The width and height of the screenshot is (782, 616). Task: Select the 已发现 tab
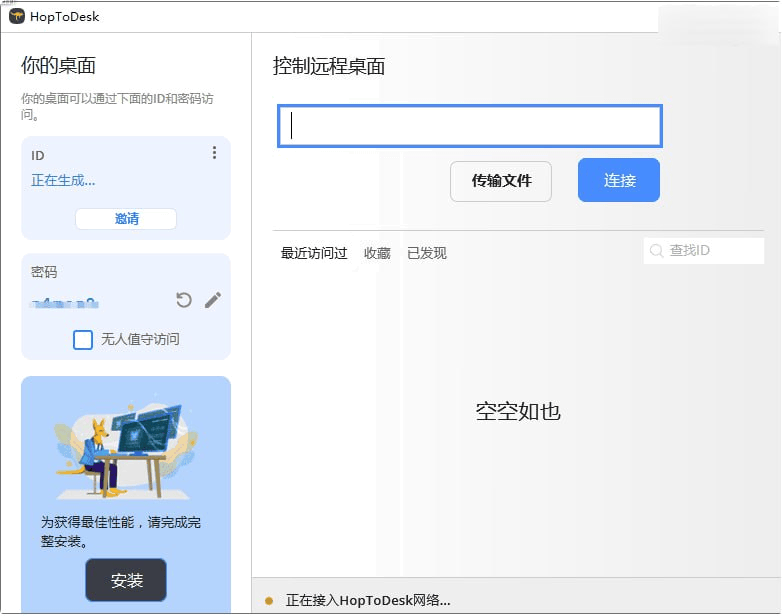427,253
